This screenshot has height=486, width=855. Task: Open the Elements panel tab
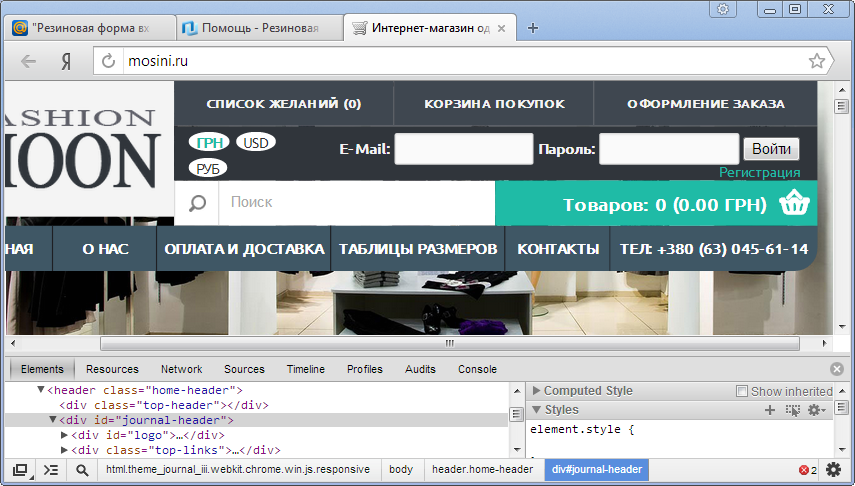point(42,369)
